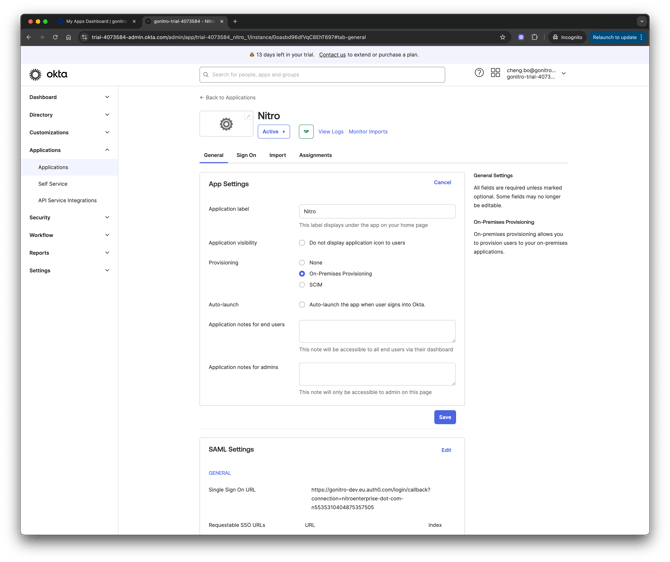Click the browser forward arrow

click(42, 37)
